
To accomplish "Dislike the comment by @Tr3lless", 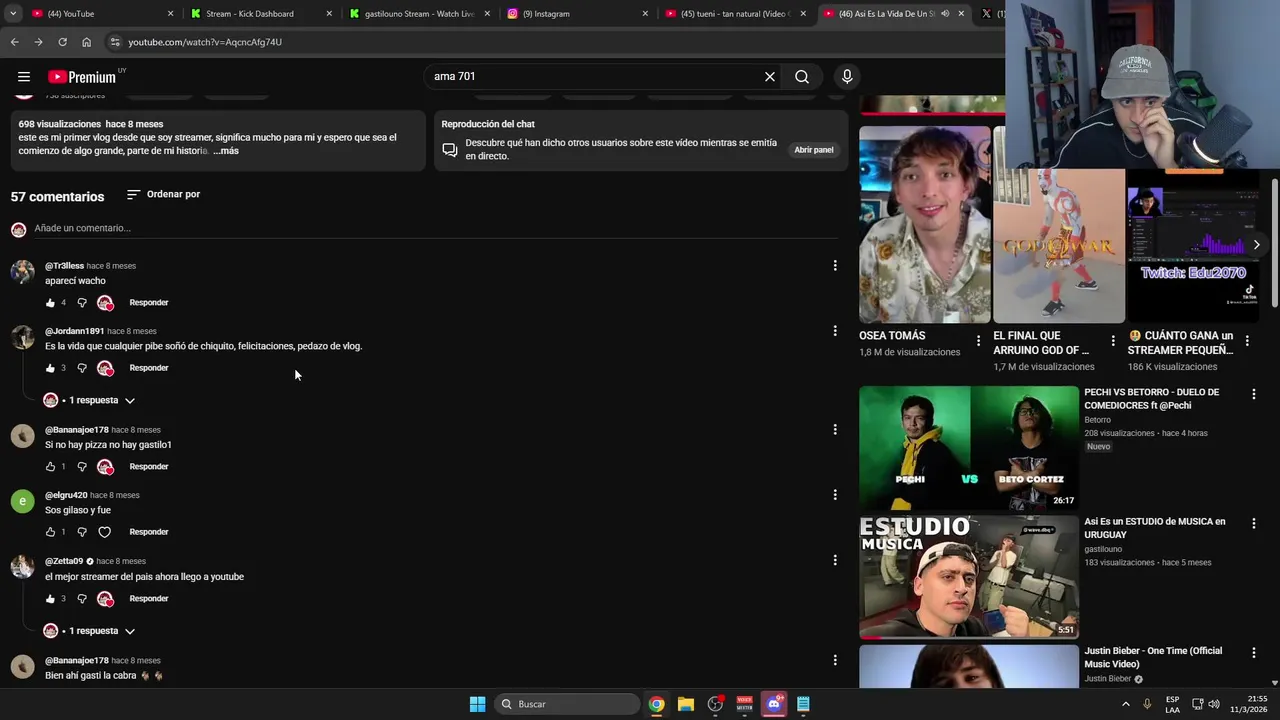I will pyautogui.click(x=82, y=303).
